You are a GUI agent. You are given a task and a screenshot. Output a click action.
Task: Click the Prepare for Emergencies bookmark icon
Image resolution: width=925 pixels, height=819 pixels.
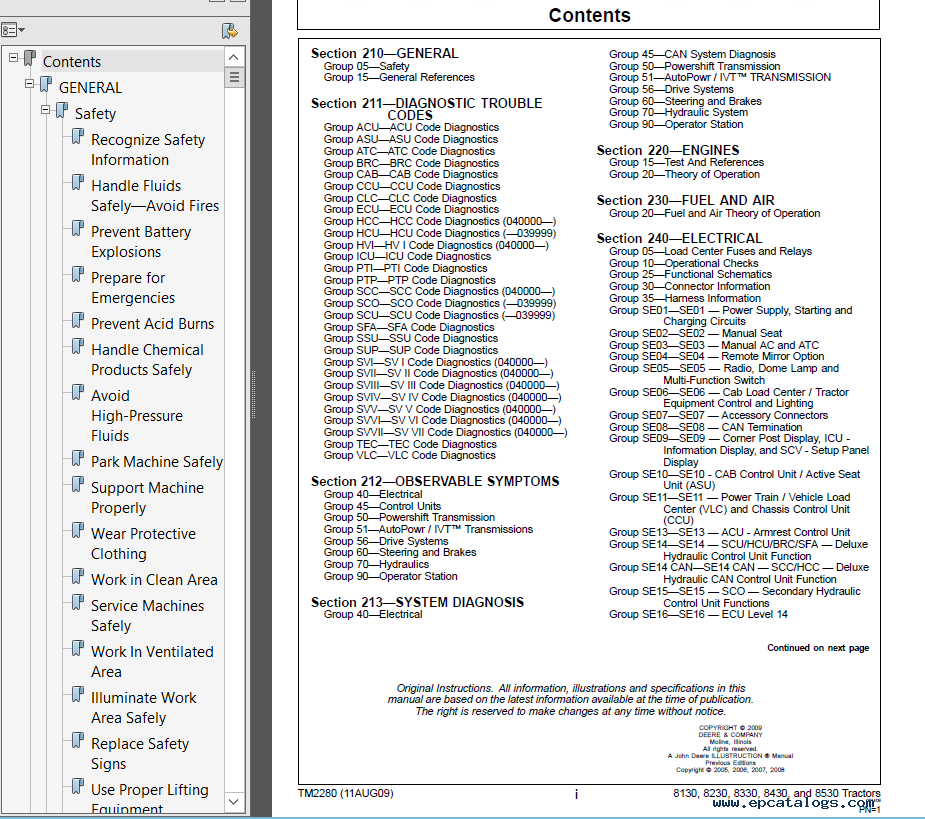pos(78,274)
